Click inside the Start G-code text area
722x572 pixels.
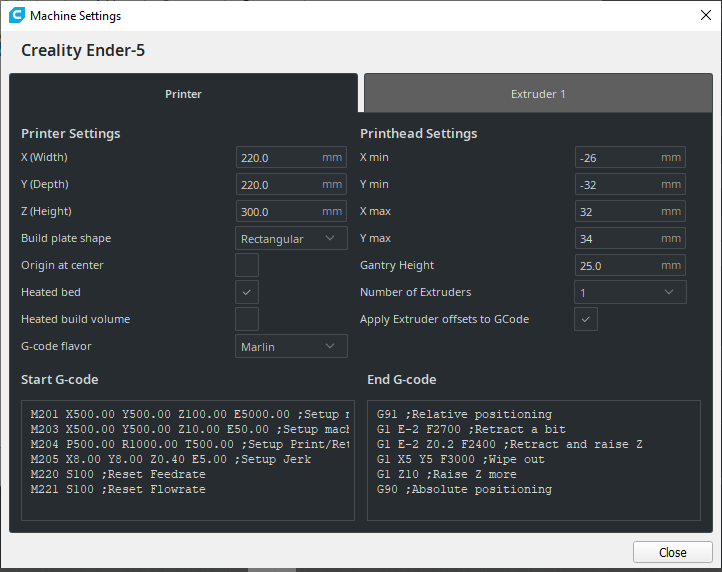(x=188, y=461)
